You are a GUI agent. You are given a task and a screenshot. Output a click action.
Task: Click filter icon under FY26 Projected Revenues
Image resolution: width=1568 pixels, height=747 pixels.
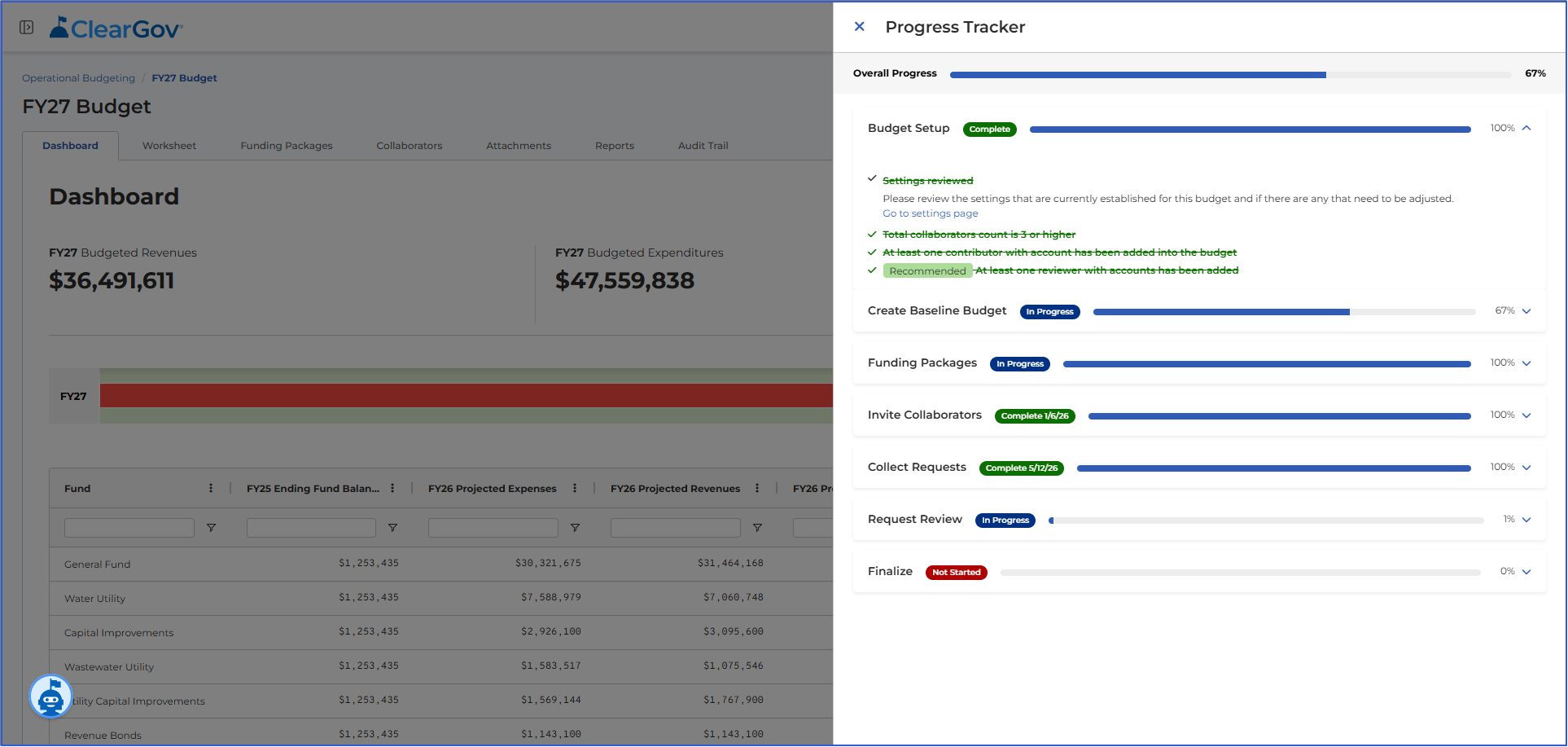[757, 528]
